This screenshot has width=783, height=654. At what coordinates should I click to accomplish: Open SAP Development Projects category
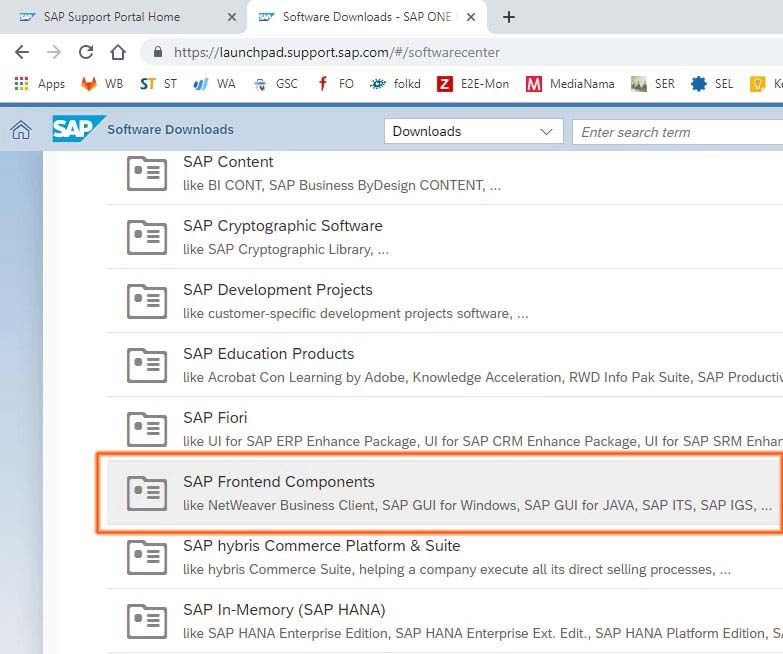tap(278, 290)
